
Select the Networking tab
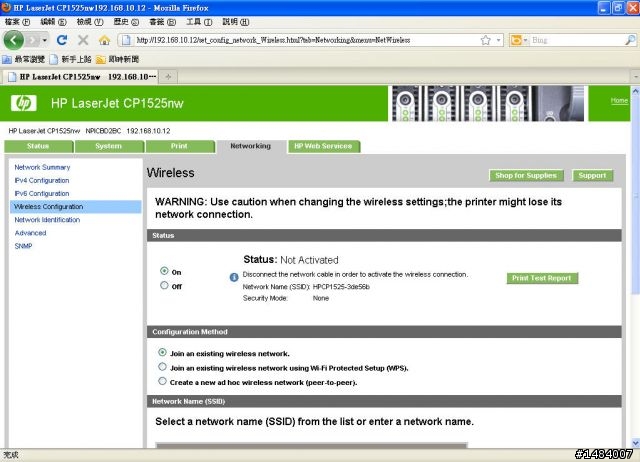251,146
